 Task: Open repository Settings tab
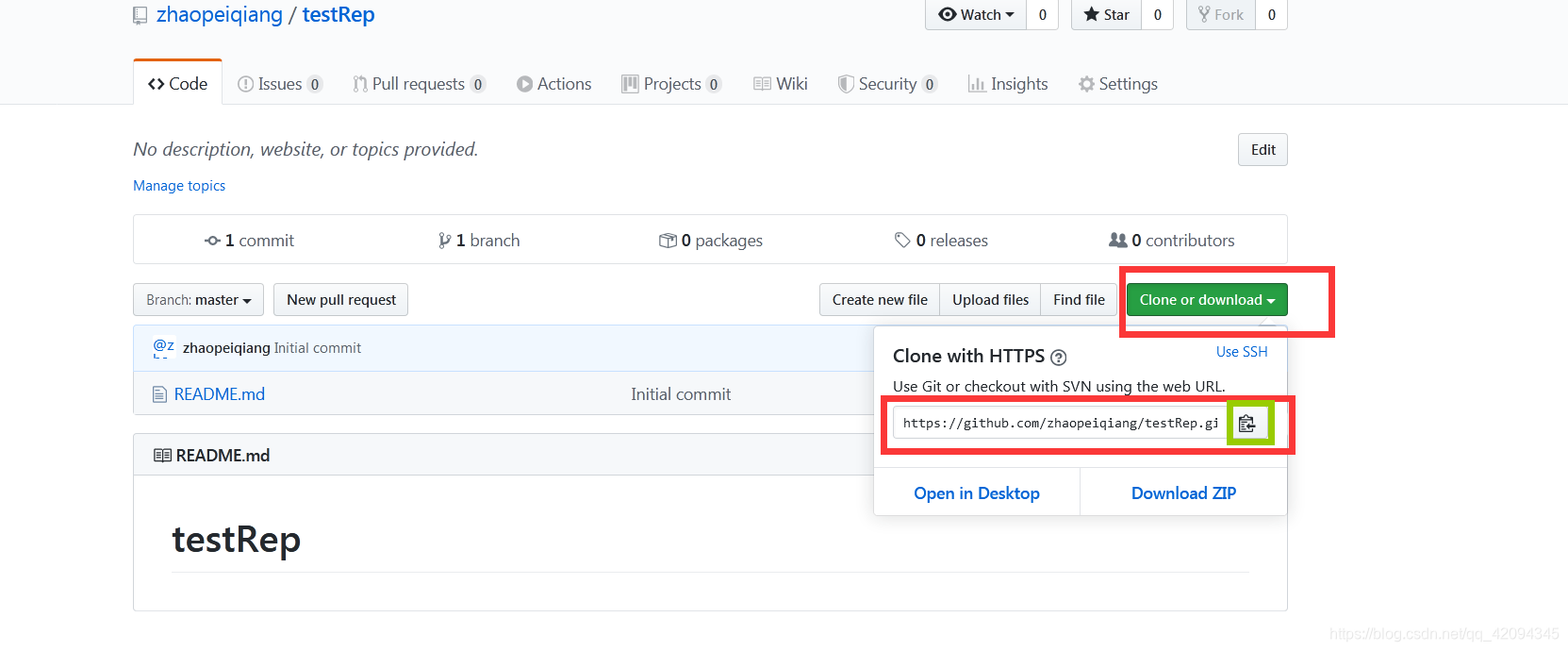tap(1117, 84)
